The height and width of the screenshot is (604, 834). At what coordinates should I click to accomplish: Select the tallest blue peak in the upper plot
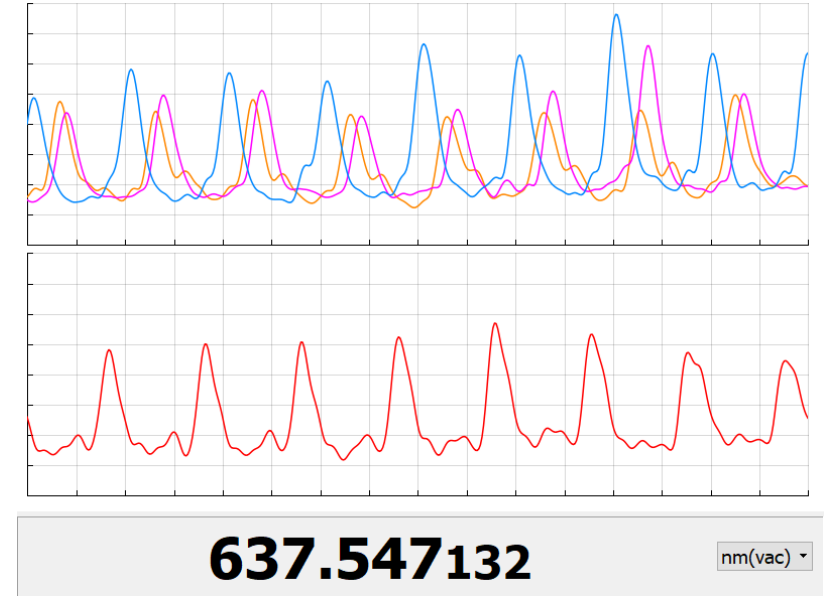(x=616, y=16)
